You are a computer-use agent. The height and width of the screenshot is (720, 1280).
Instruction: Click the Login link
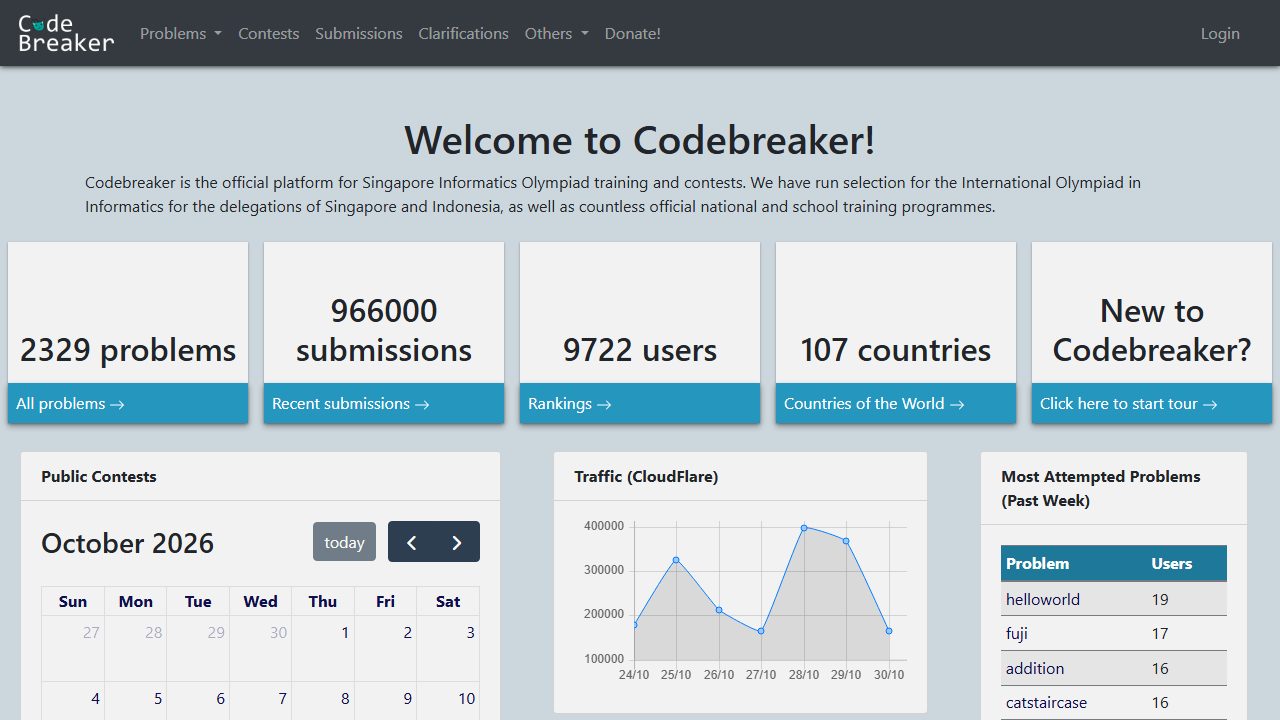(1220, 33)
